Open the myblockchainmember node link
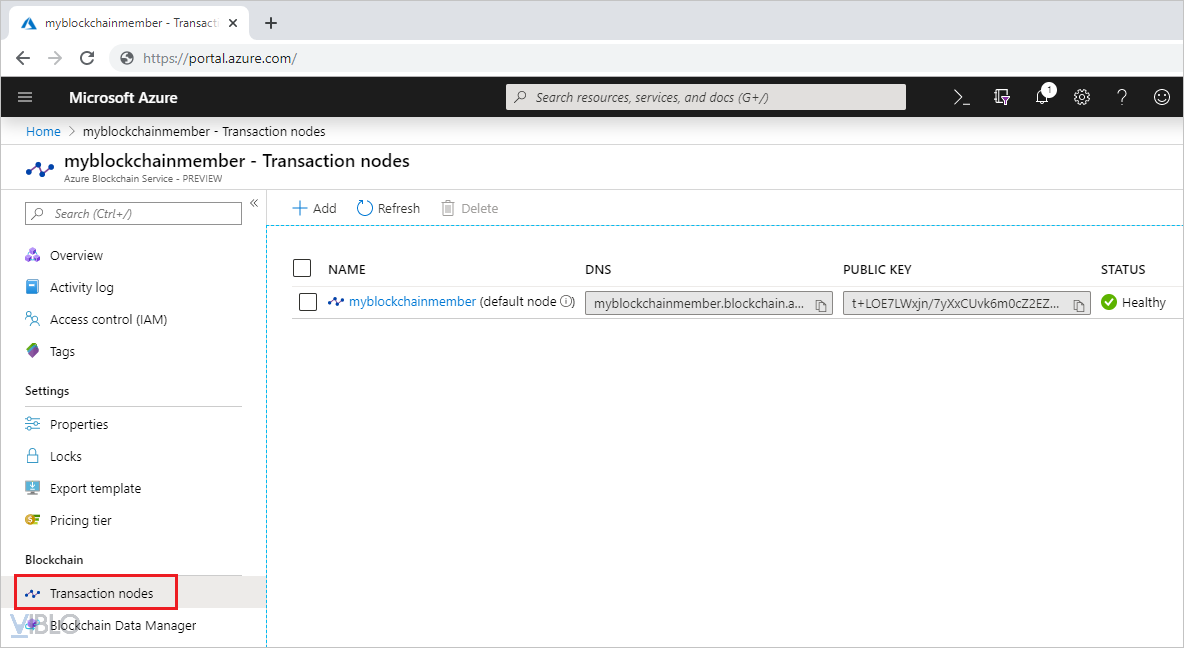The width and height of the screenshot is (1184, 648). [x=412, y=301]
